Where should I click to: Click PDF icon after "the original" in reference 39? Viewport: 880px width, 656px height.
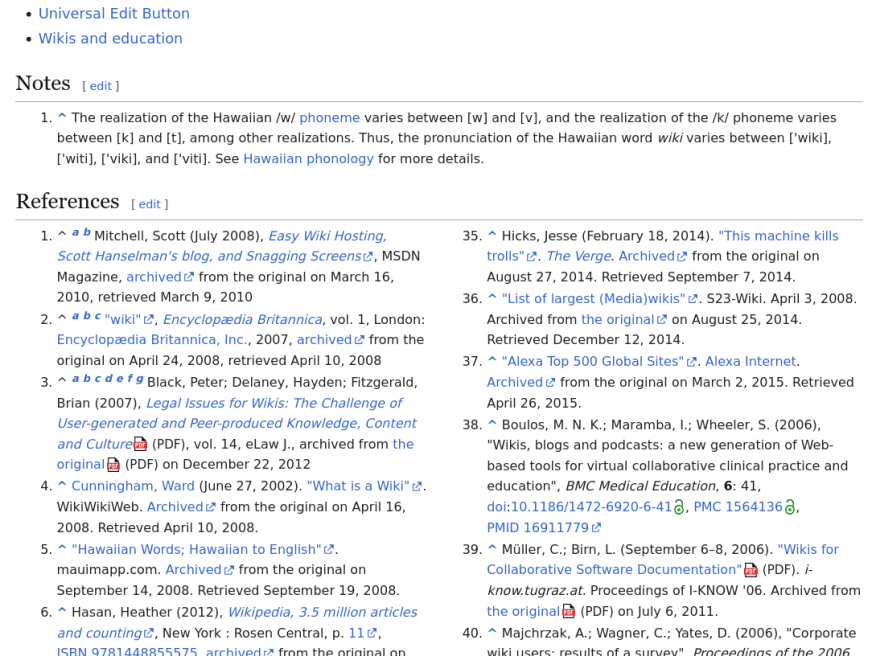[x=569, y=612]
